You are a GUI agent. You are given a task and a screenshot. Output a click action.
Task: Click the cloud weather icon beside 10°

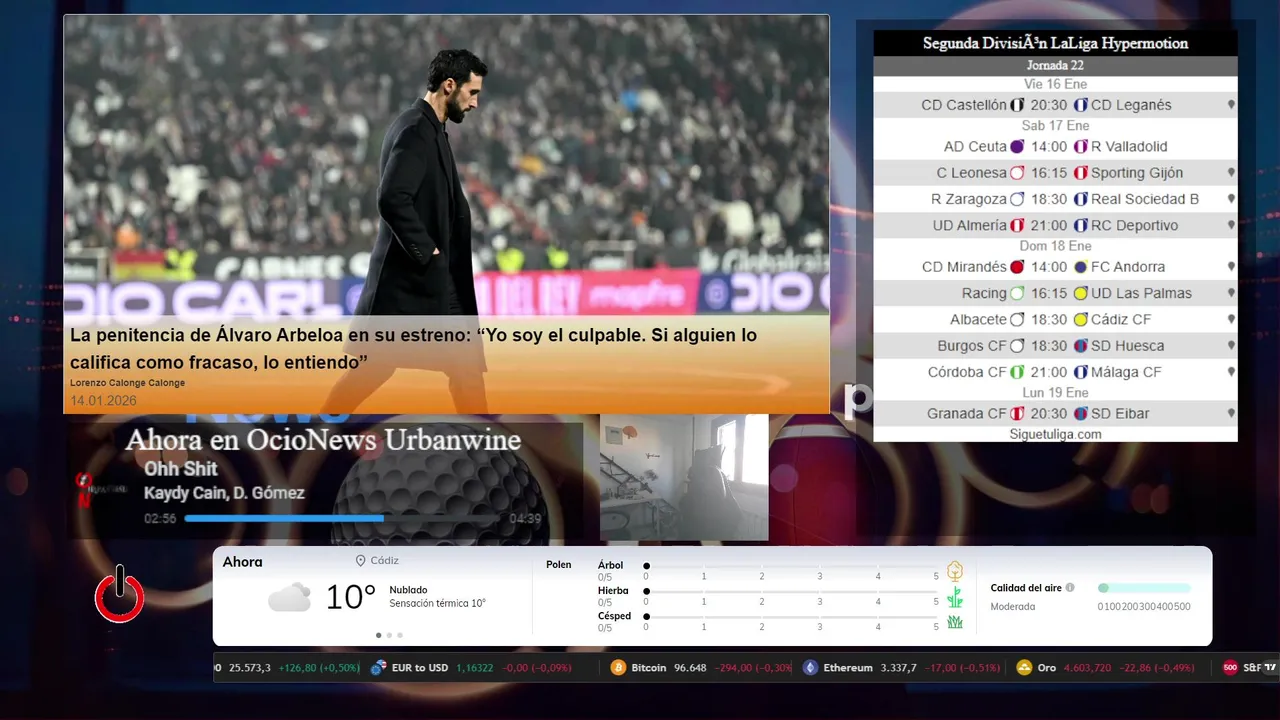[x=289, y=598]
